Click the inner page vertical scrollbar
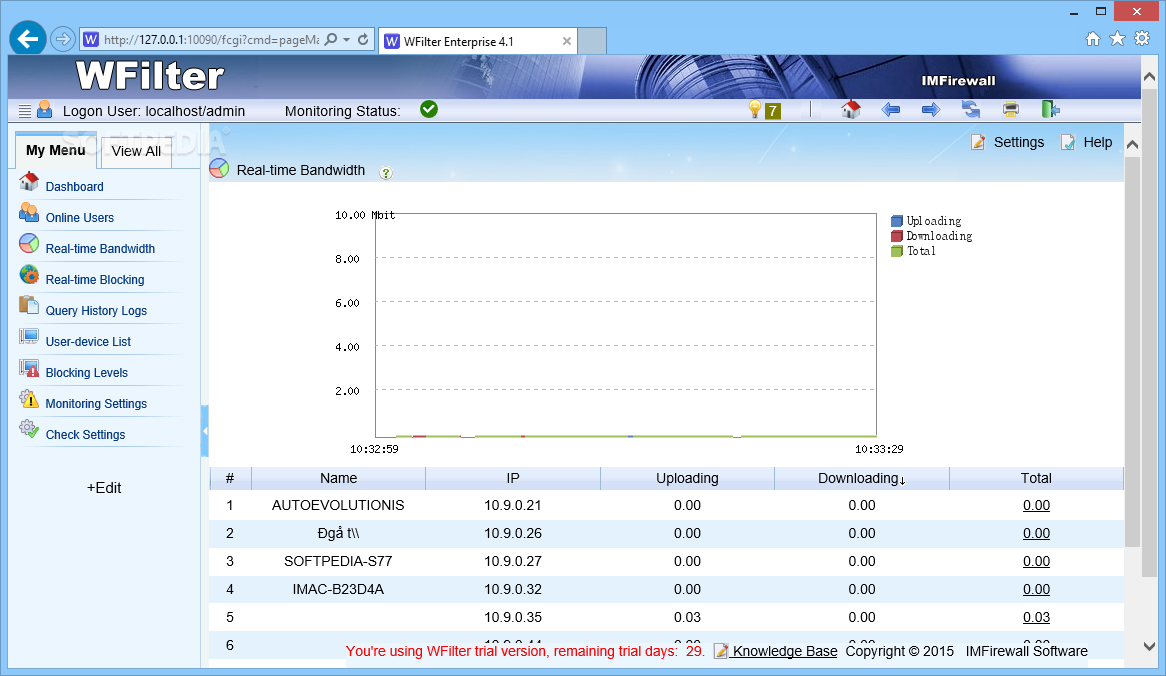This screenshot has width=1166, height=676. point(1132,350)
